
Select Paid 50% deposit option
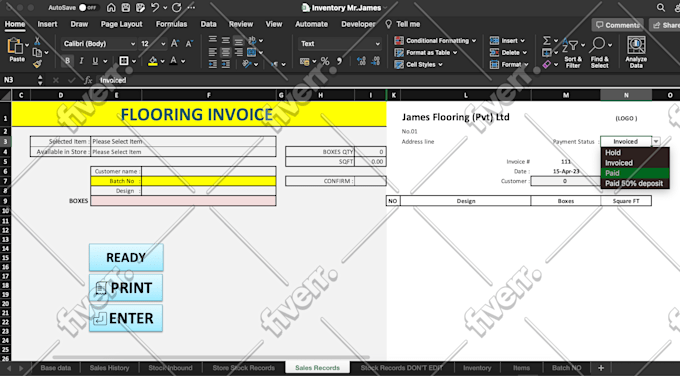point(635,183)
